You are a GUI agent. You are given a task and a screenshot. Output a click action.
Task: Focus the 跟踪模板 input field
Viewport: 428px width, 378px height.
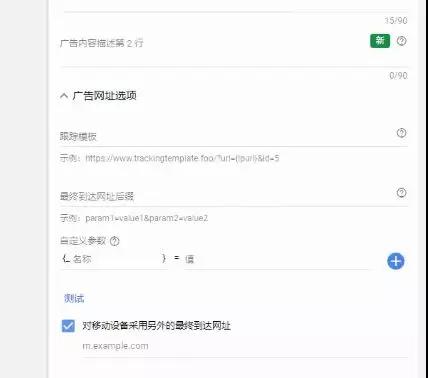(227, 136)
